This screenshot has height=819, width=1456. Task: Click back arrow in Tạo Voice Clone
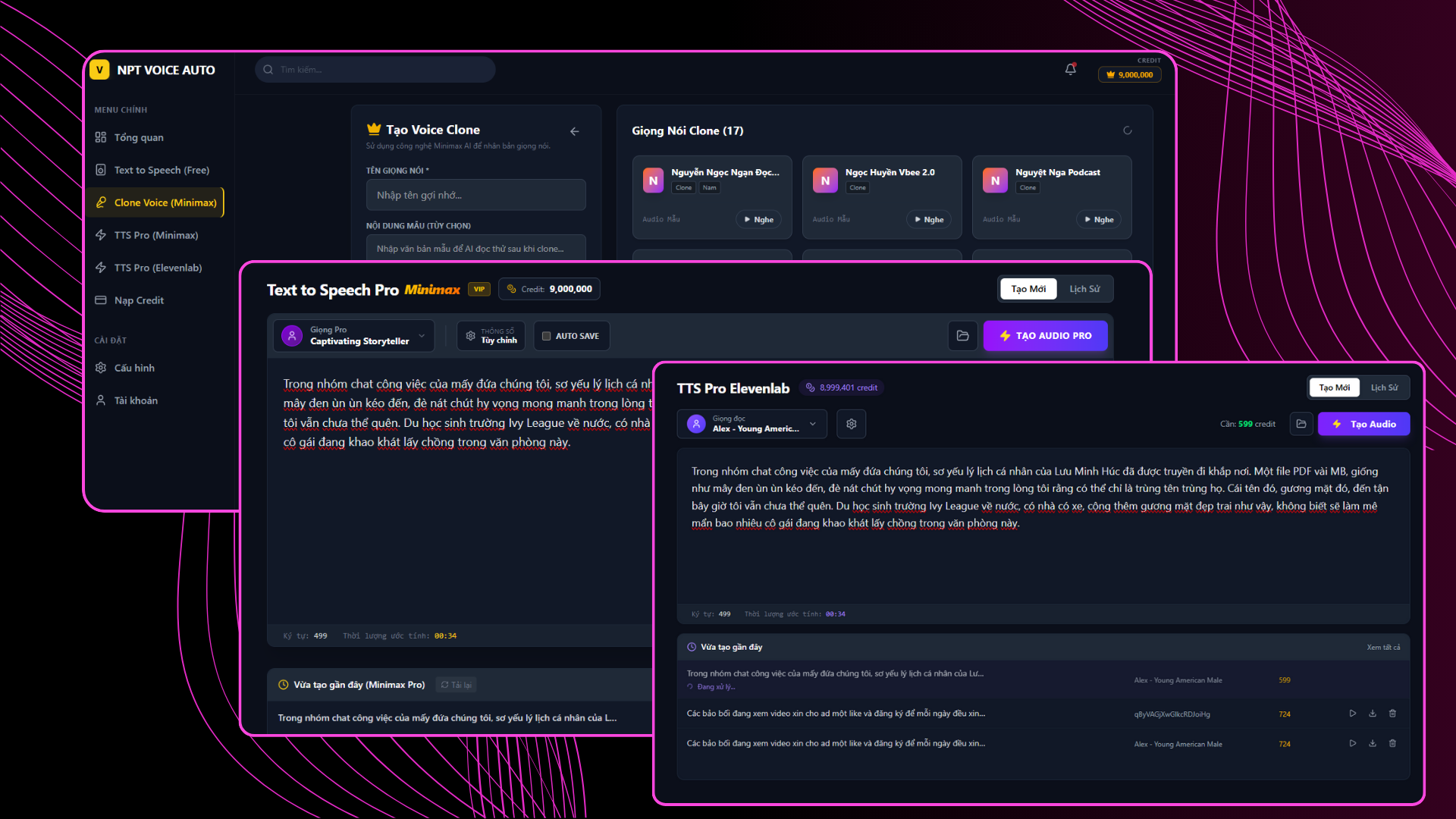[x=575, y=131]
